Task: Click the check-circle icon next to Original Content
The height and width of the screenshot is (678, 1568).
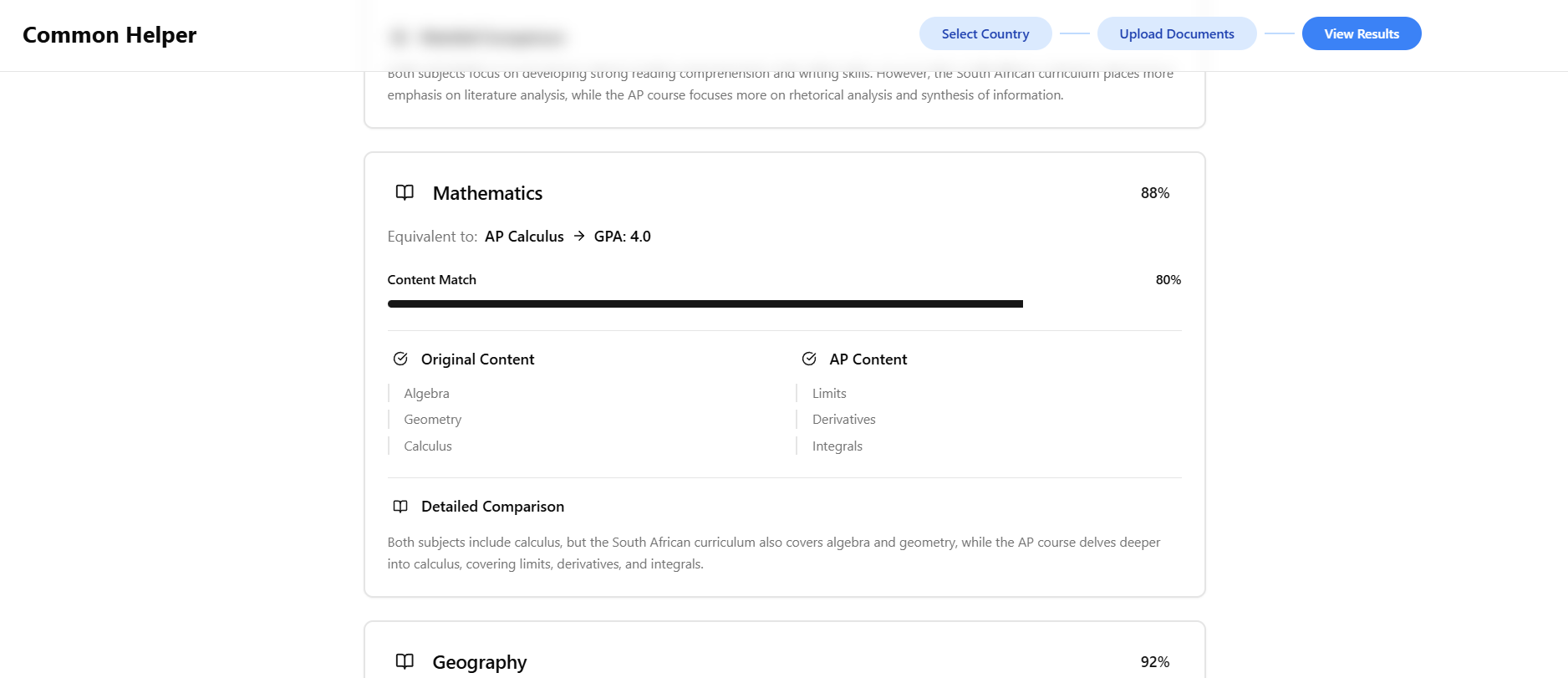Action: tap(400, 359)
